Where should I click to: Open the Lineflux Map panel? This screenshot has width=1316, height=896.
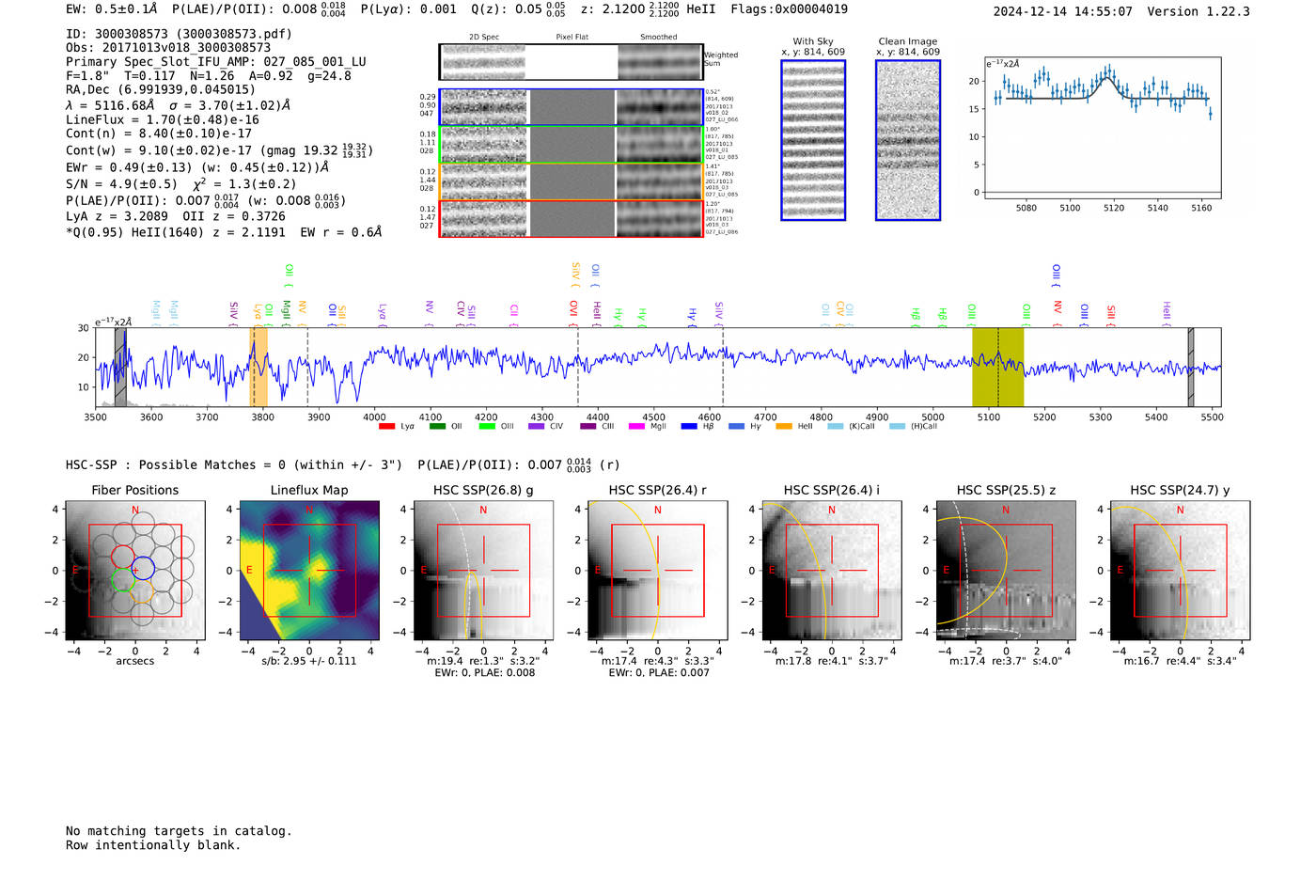pos(309,571)
